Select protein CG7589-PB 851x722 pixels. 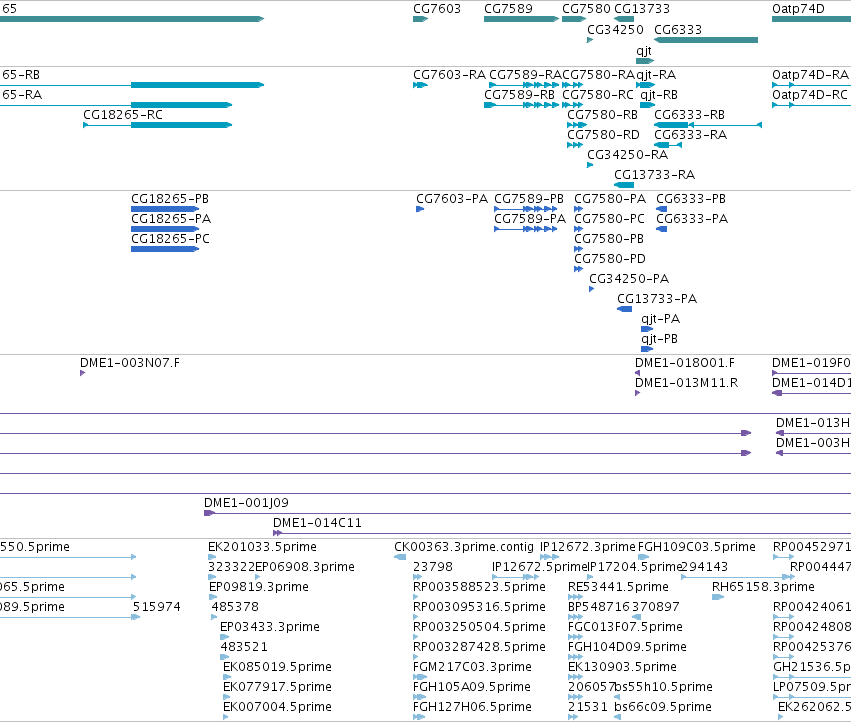click(529, 199)
